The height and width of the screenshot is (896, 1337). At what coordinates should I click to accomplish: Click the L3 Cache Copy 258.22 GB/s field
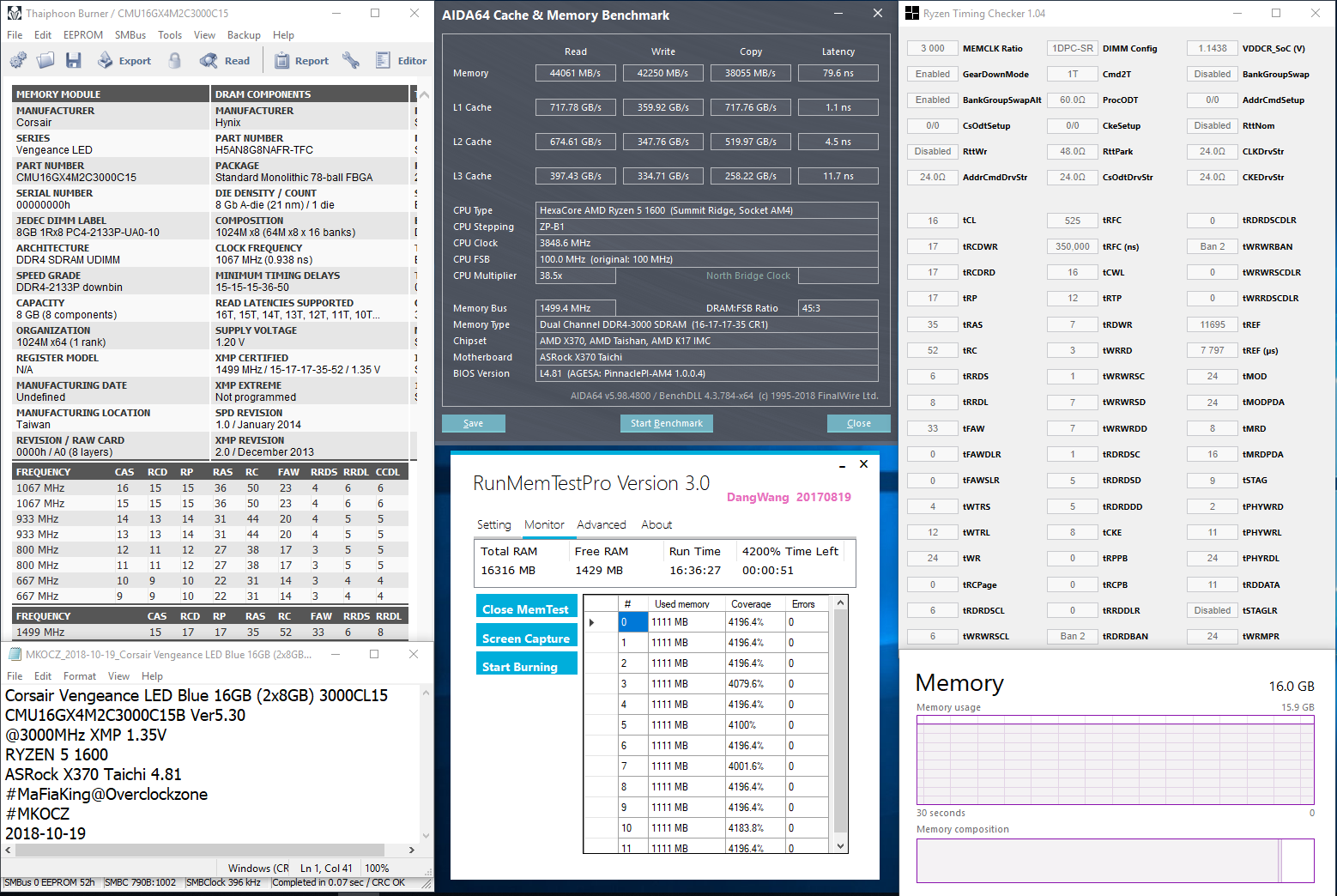coord(750,176)
